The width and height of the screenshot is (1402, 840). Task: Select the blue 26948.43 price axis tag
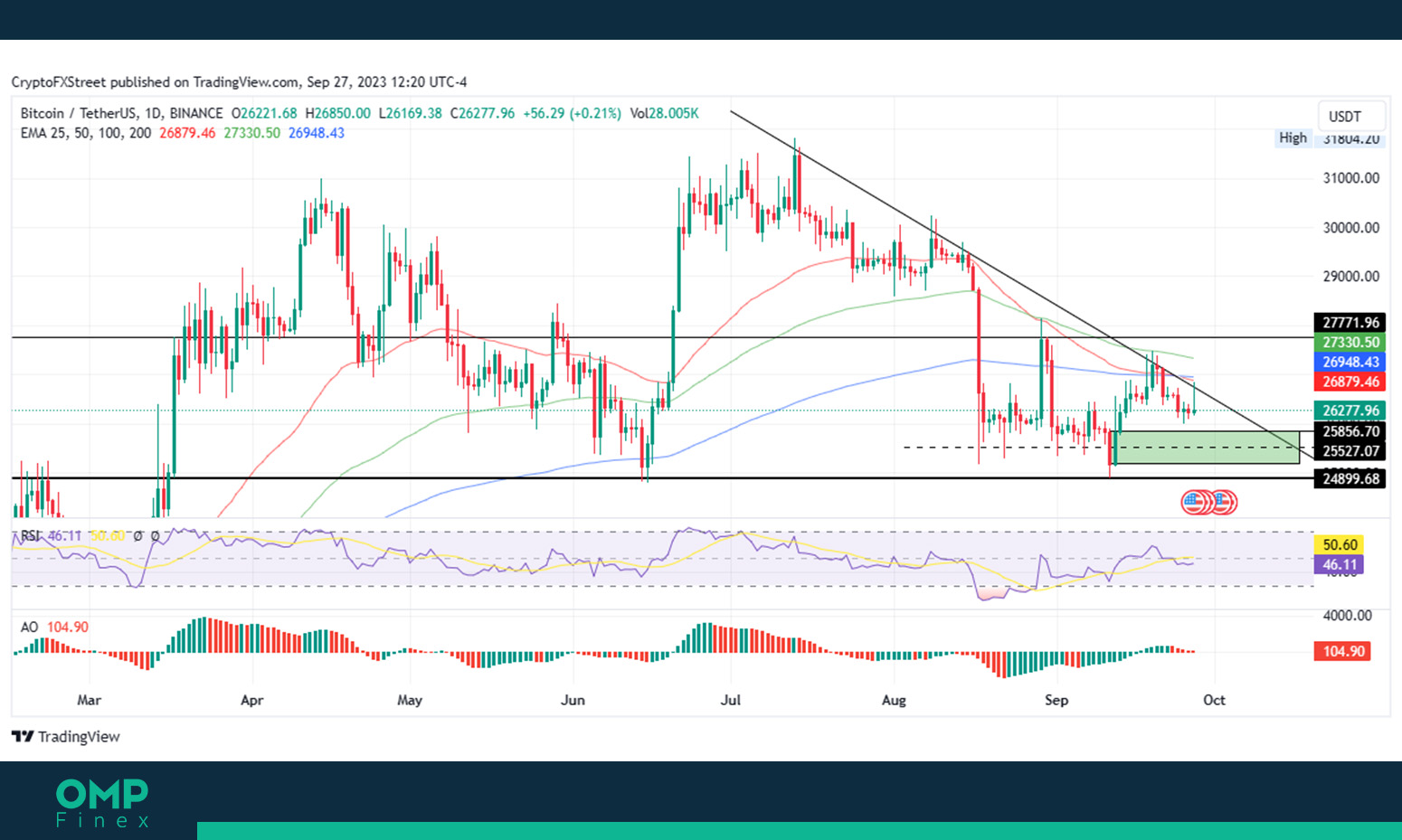pos(1350,363)
